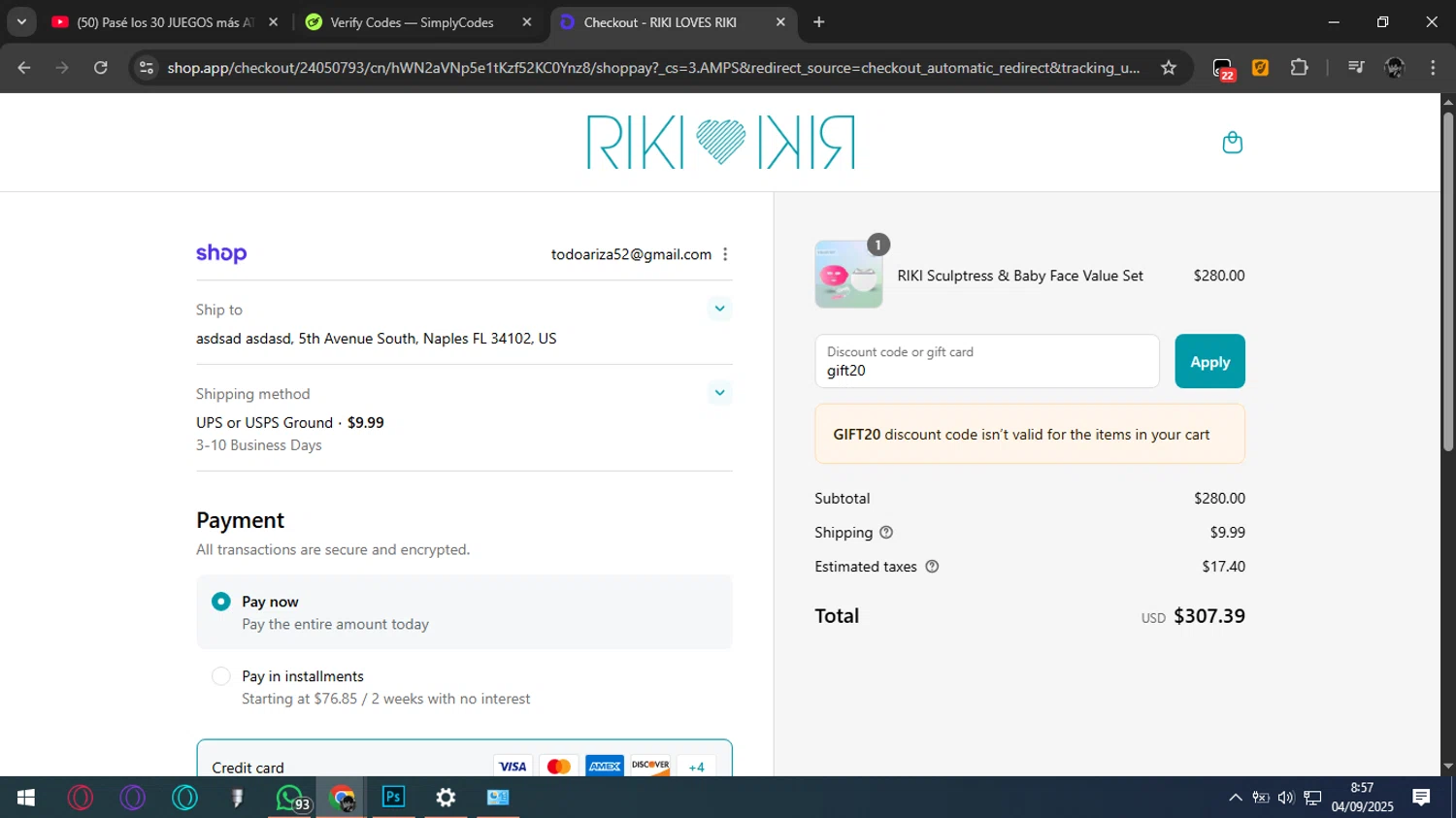Open the notification center icon
The image size is (1456, 818).
(1421, 798)
